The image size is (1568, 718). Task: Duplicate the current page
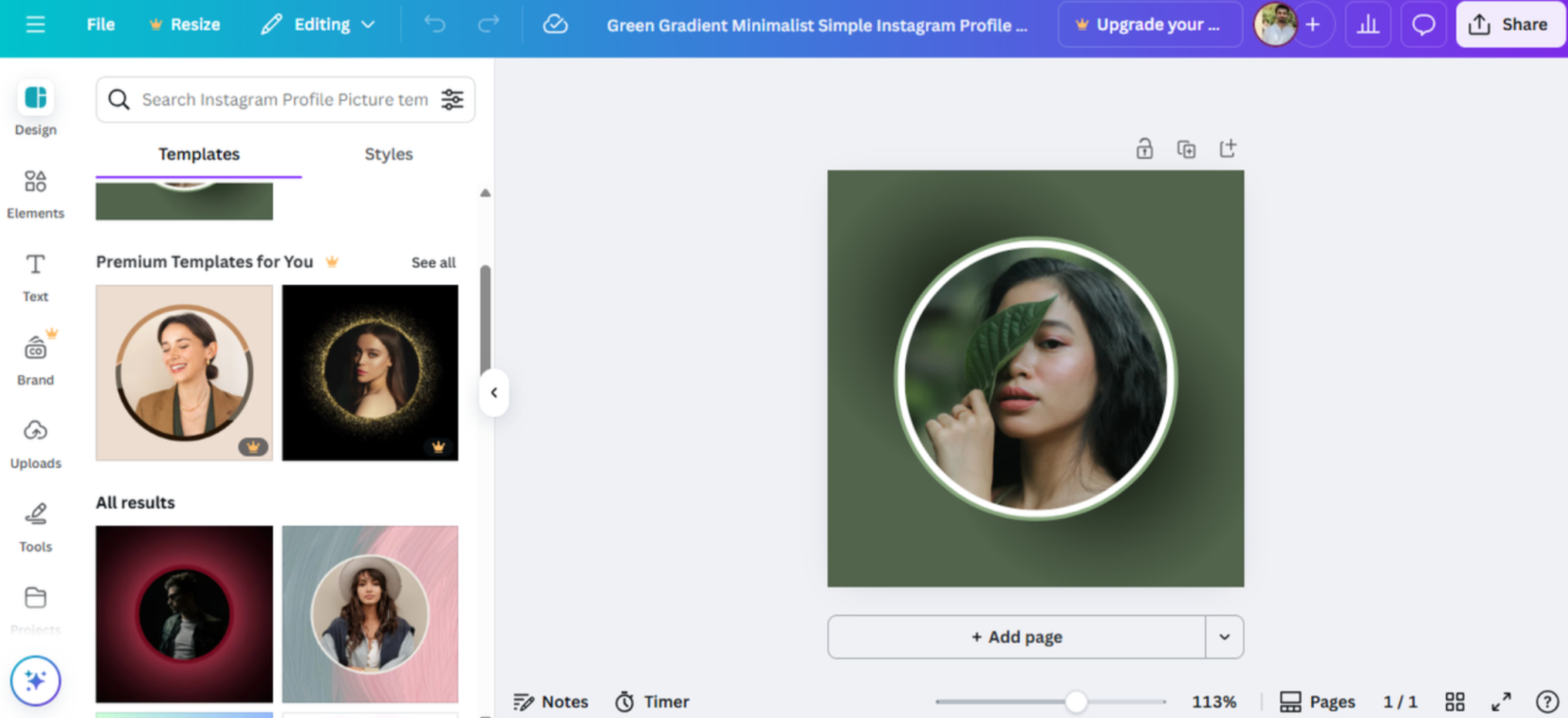(1186, 147)
